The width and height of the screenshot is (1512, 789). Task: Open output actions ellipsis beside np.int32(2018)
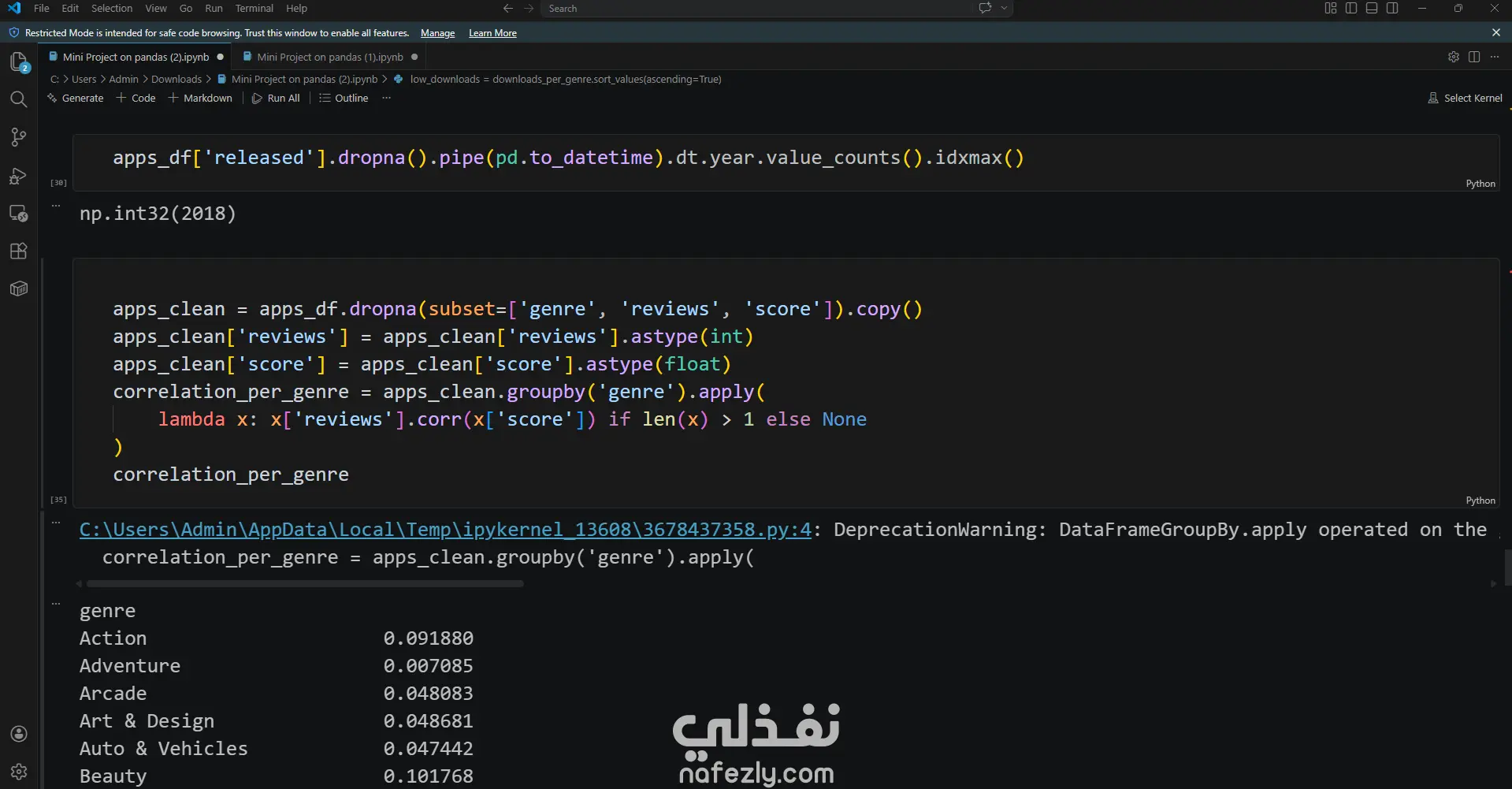(56, 206)
